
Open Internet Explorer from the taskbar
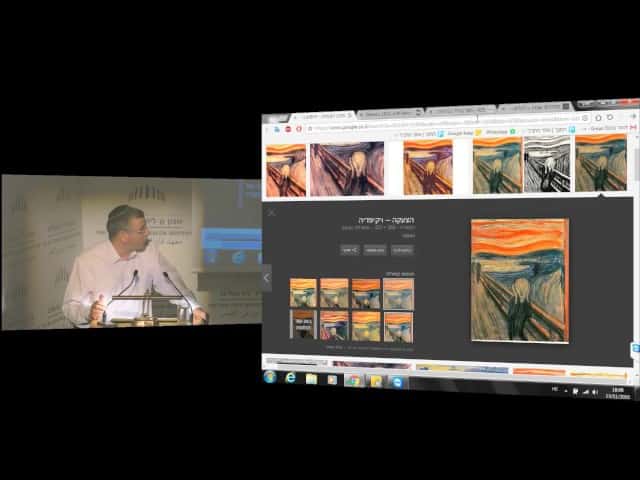[x=291, y=379]
